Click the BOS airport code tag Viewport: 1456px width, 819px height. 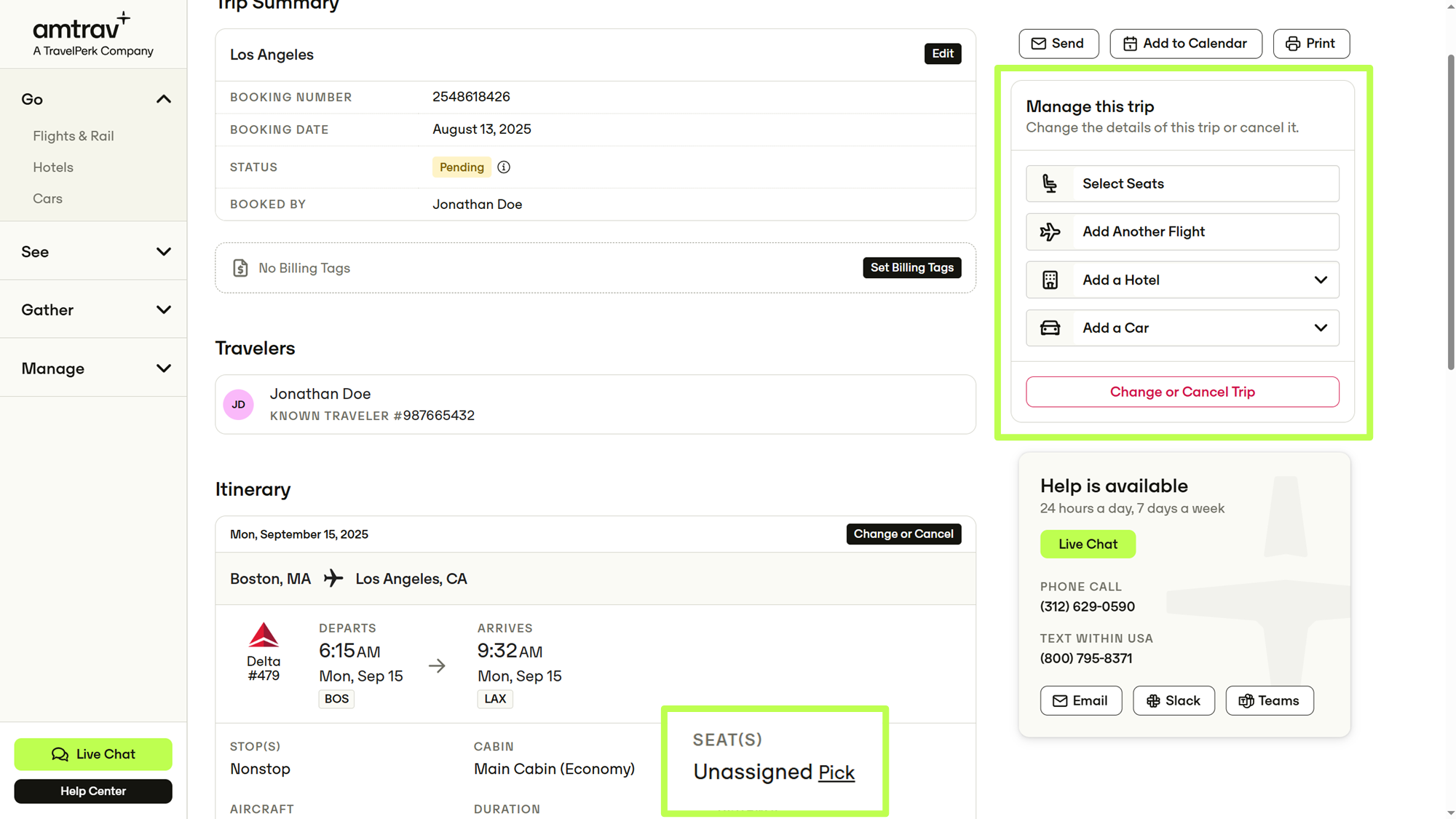point(336,699)
